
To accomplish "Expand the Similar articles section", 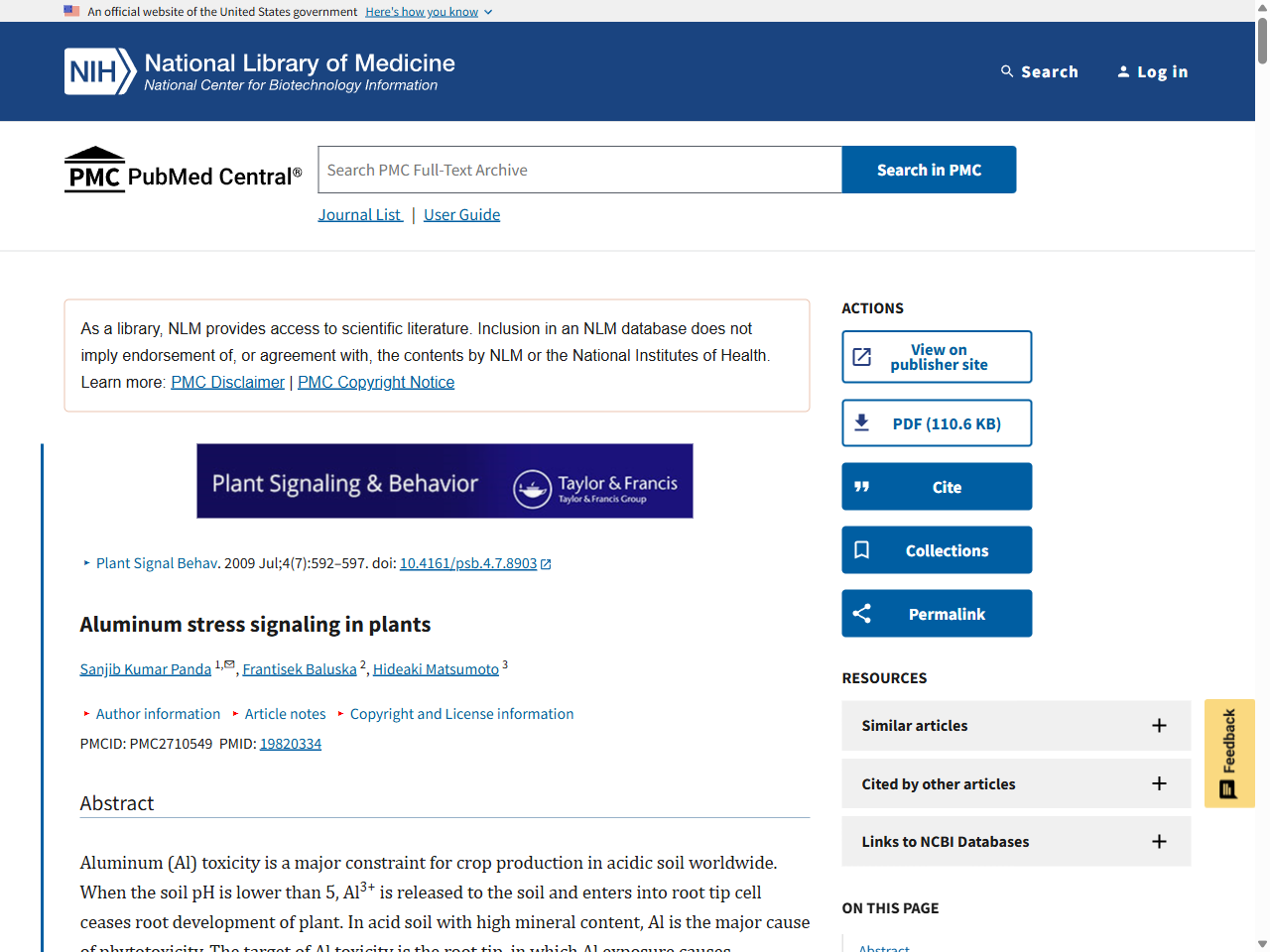I will pos(1016,726).
